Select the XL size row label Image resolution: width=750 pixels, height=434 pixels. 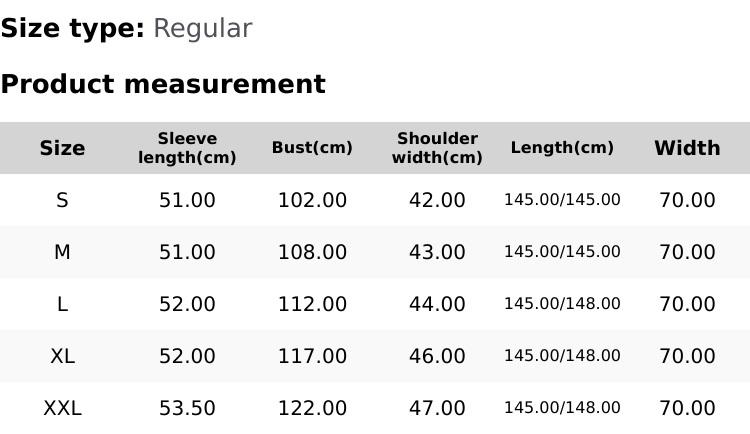tap(62, 356)
